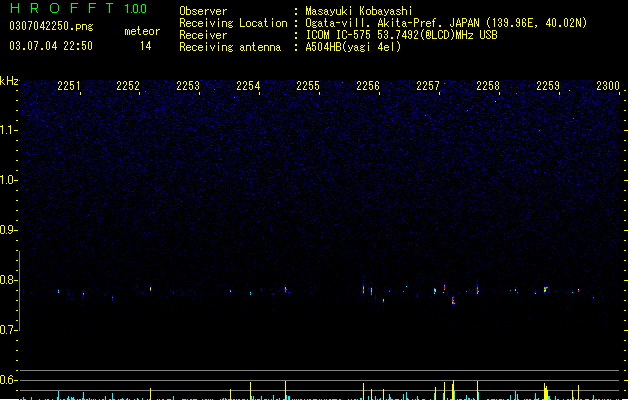This screenshot has width=629, height=400.
Task: Click the 2300 end time label
Action: point(608,86)
